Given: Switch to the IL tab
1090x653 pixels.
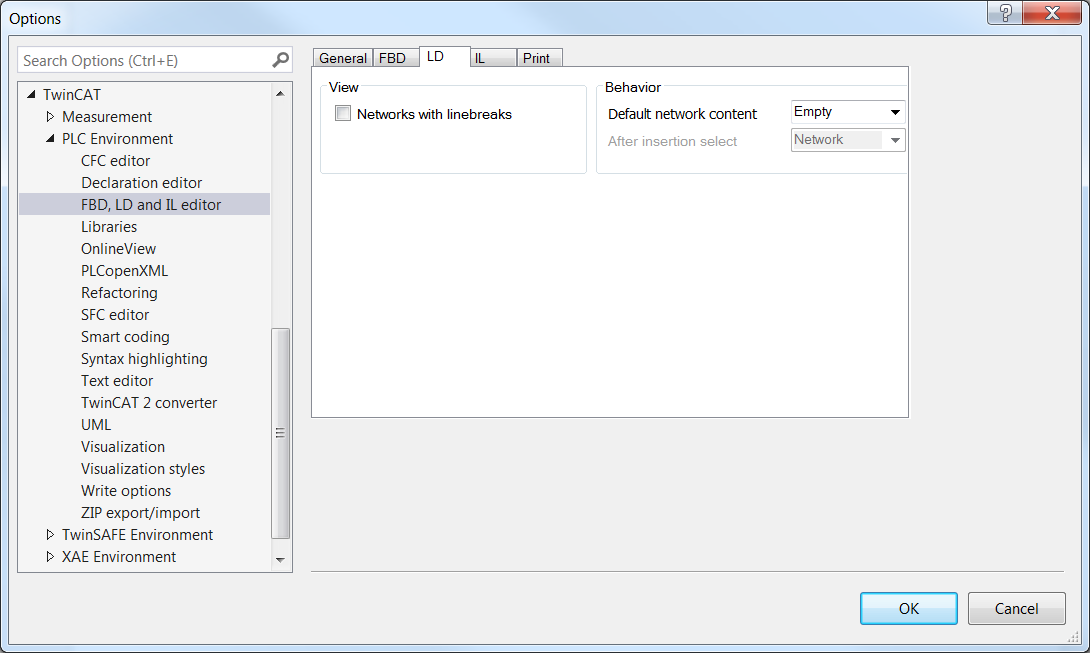Looking at the screenshot, I should point(494,58).
